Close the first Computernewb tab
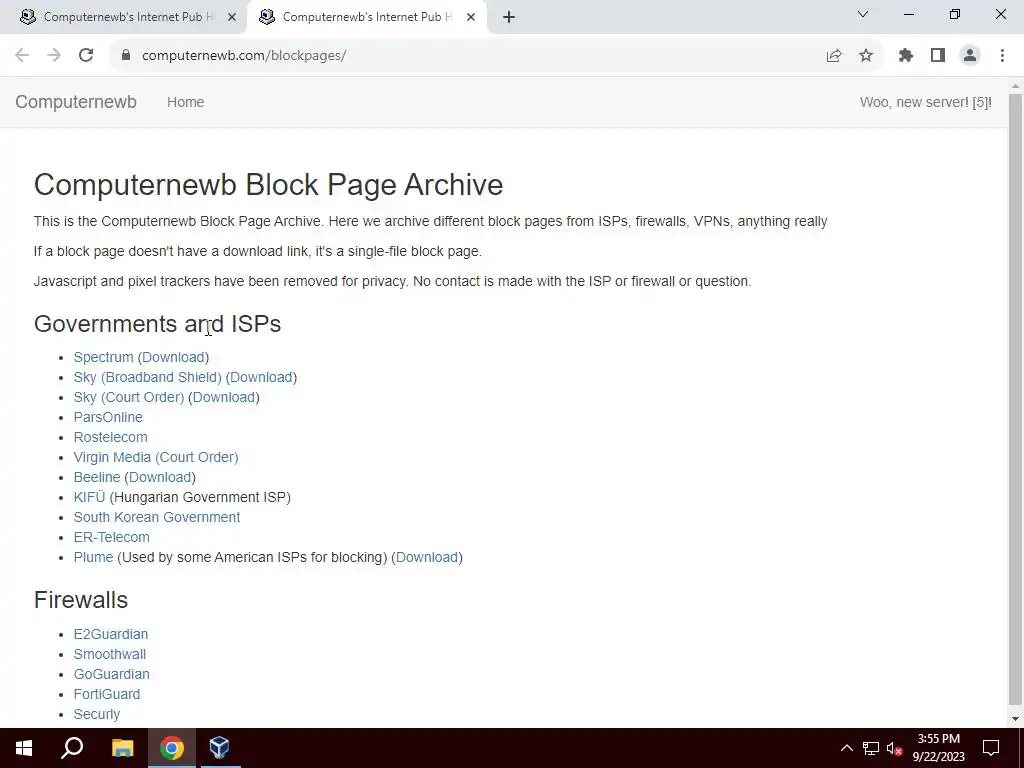The width and height of the screenshot is (1024, 768). coord(232,17)
